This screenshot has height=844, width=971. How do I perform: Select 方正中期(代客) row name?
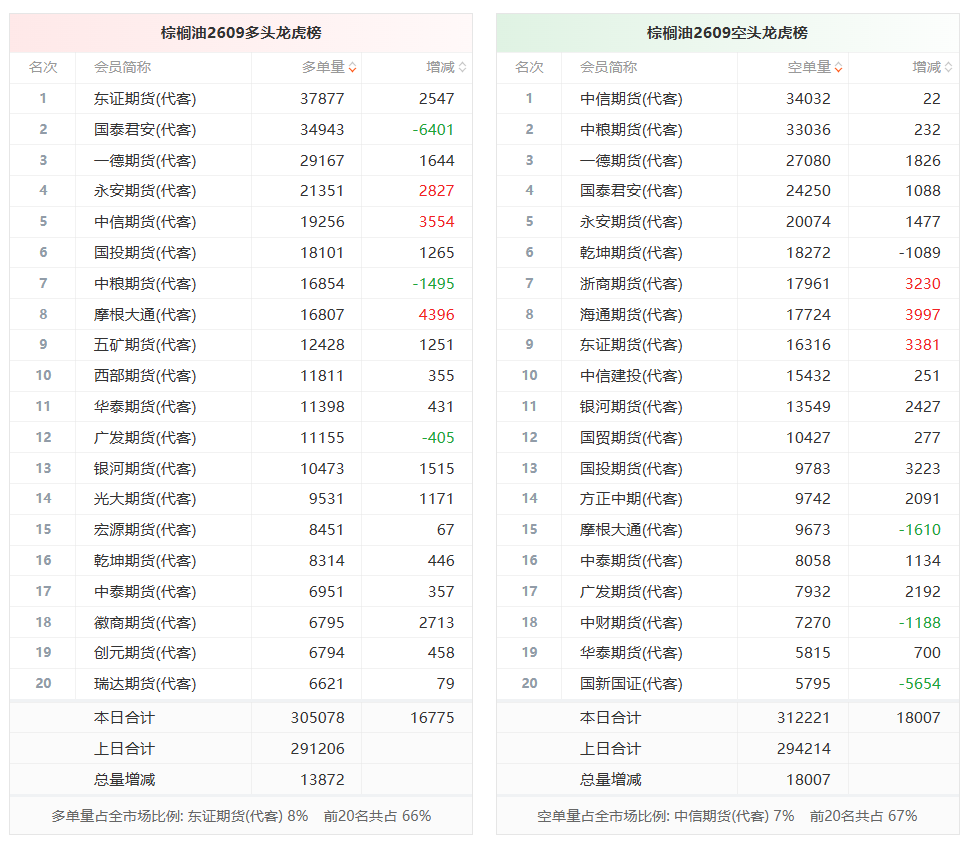(631, 500)
